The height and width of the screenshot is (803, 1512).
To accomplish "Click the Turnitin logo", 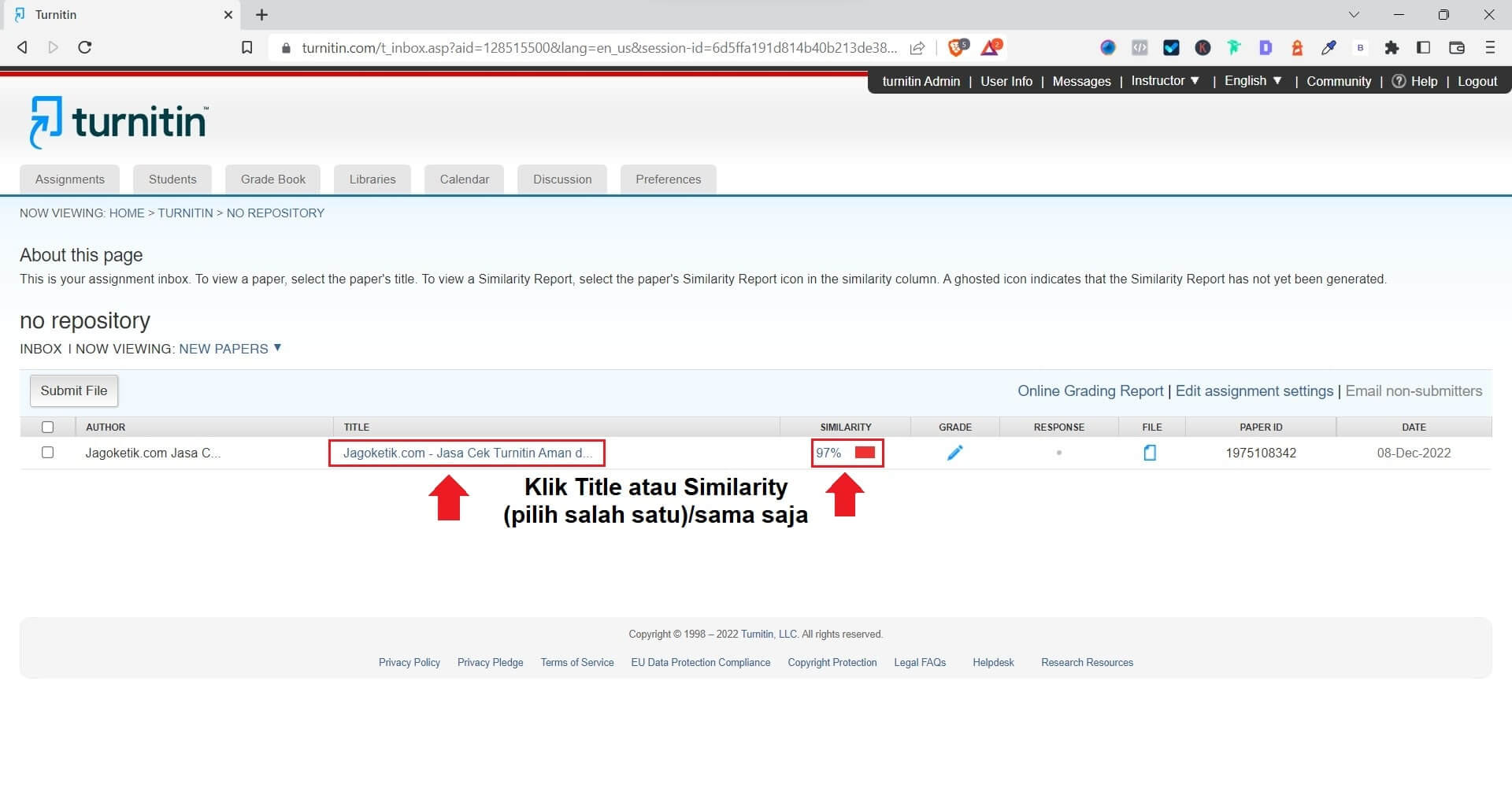I will pyautogui.click(x=117, y=120).
